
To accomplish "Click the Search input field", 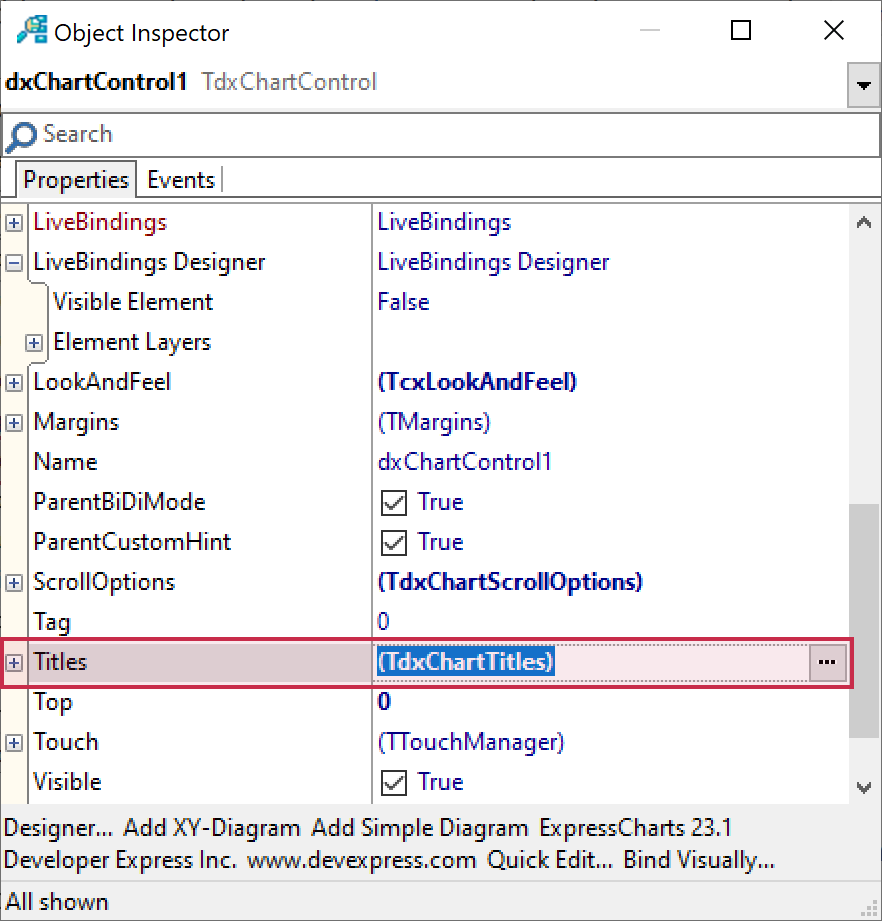I will tap(440, 135).
